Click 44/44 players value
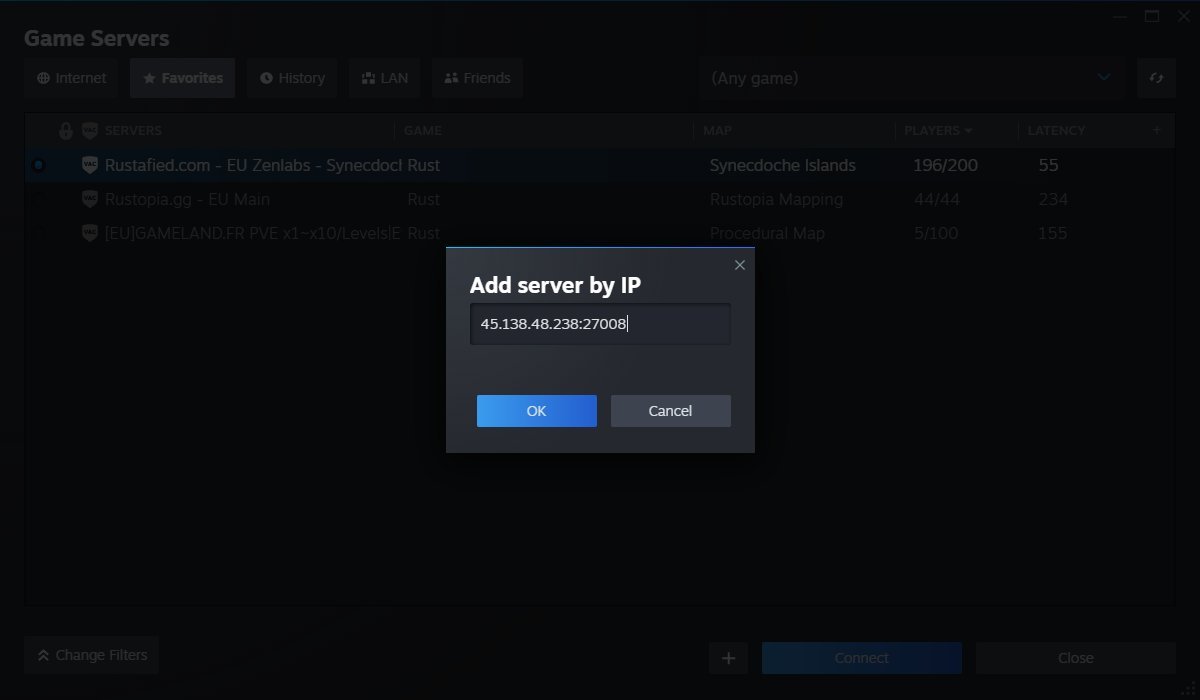Screen dimensions: 1200x700 click(x=936, y=199)
